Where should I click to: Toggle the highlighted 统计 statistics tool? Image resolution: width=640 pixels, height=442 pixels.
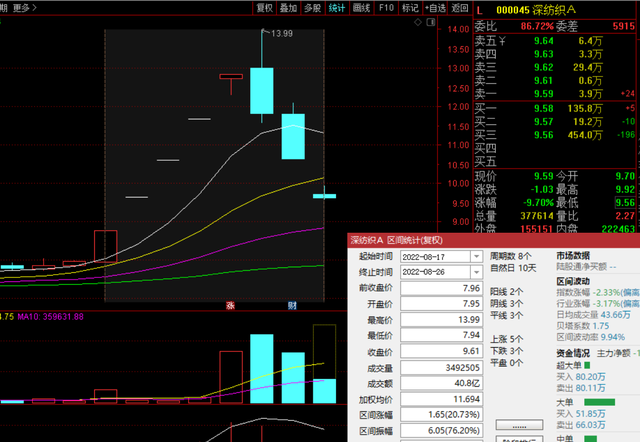click(x=337, y=7)
